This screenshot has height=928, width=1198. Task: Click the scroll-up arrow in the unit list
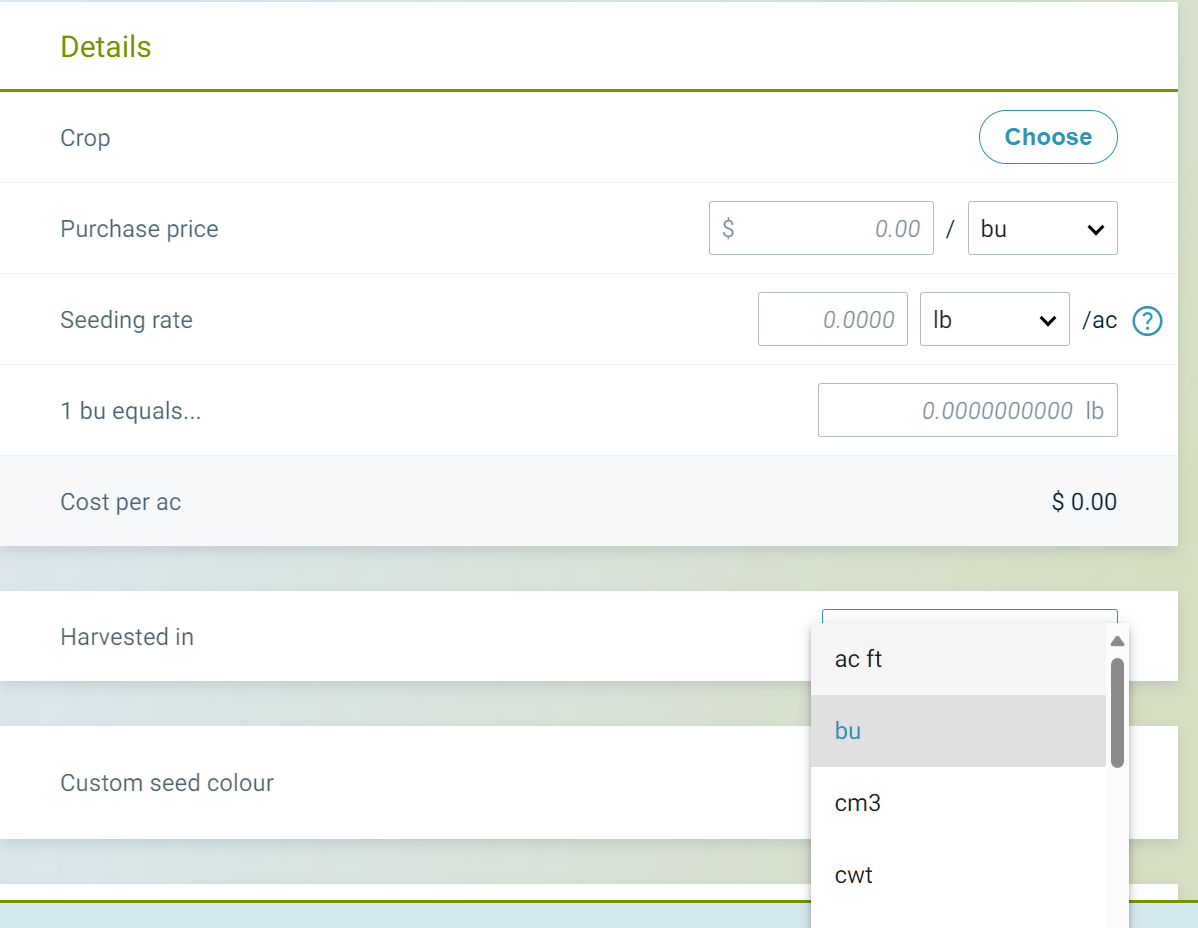click(1117, 641)
